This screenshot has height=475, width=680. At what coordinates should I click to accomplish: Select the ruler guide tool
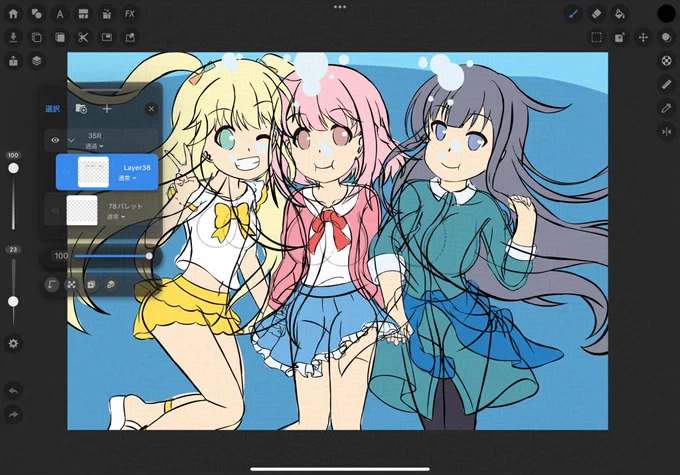pos(667,84)
